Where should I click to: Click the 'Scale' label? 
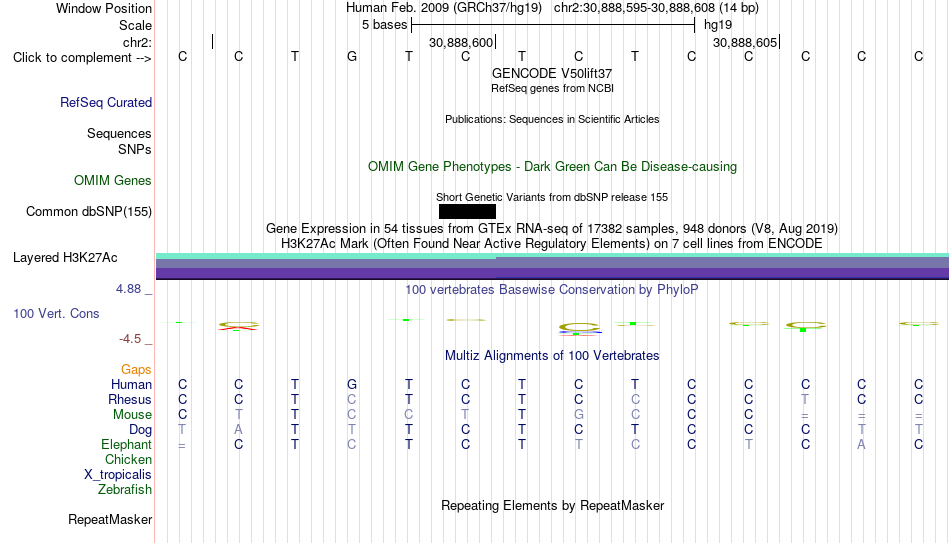136,25
